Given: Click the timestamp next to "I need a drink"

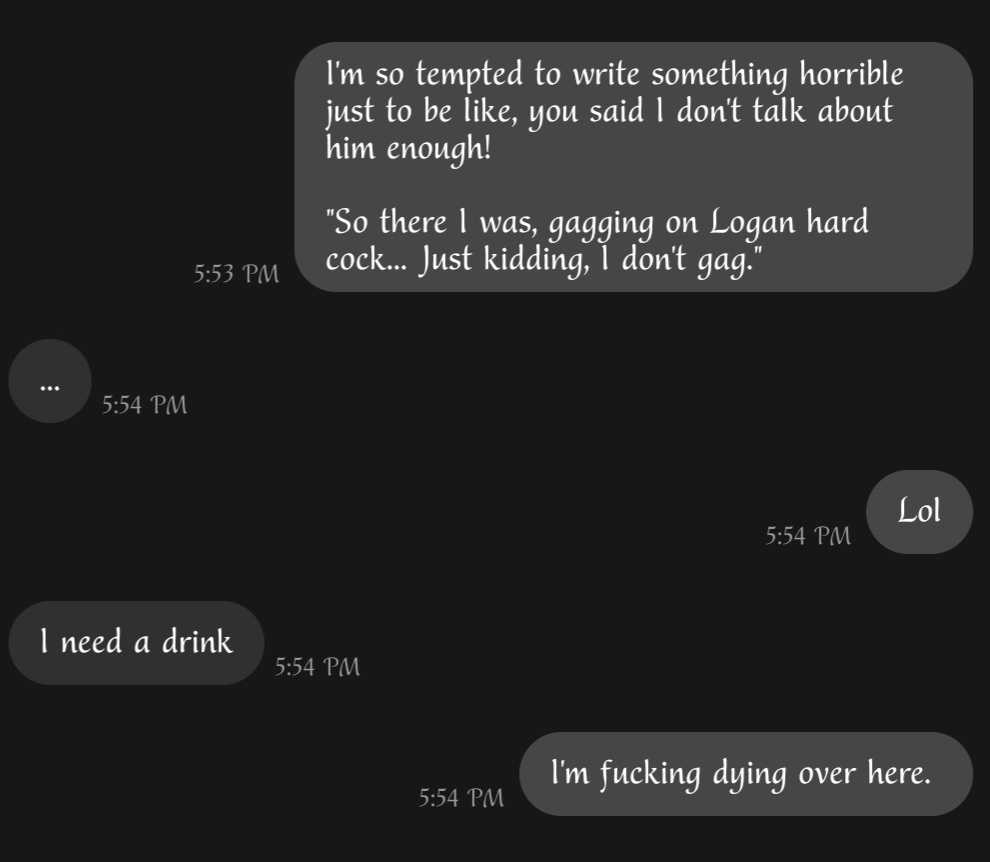Looking at the screenshot, I should point(318,667).
